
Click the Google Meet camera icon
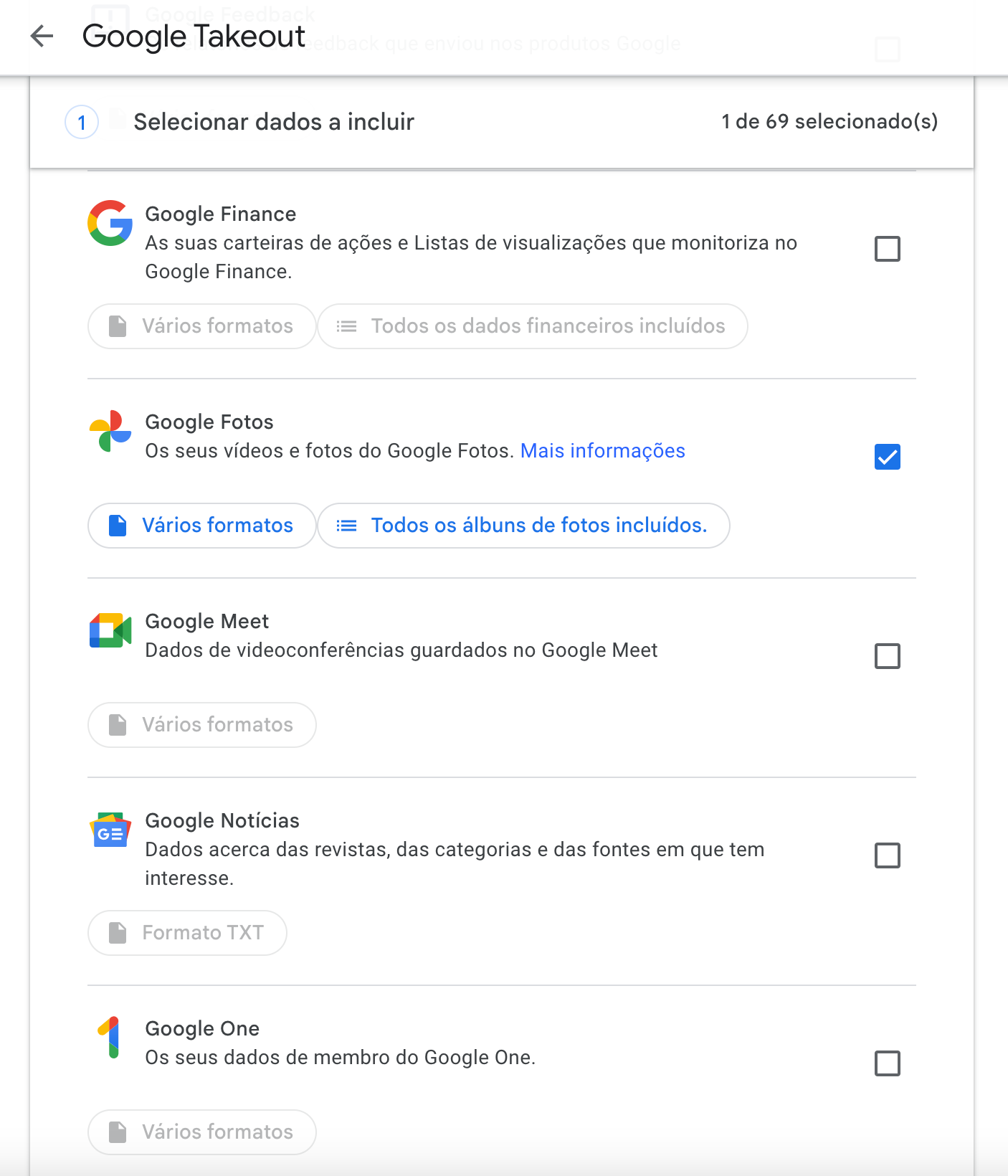tap(110, 630)
